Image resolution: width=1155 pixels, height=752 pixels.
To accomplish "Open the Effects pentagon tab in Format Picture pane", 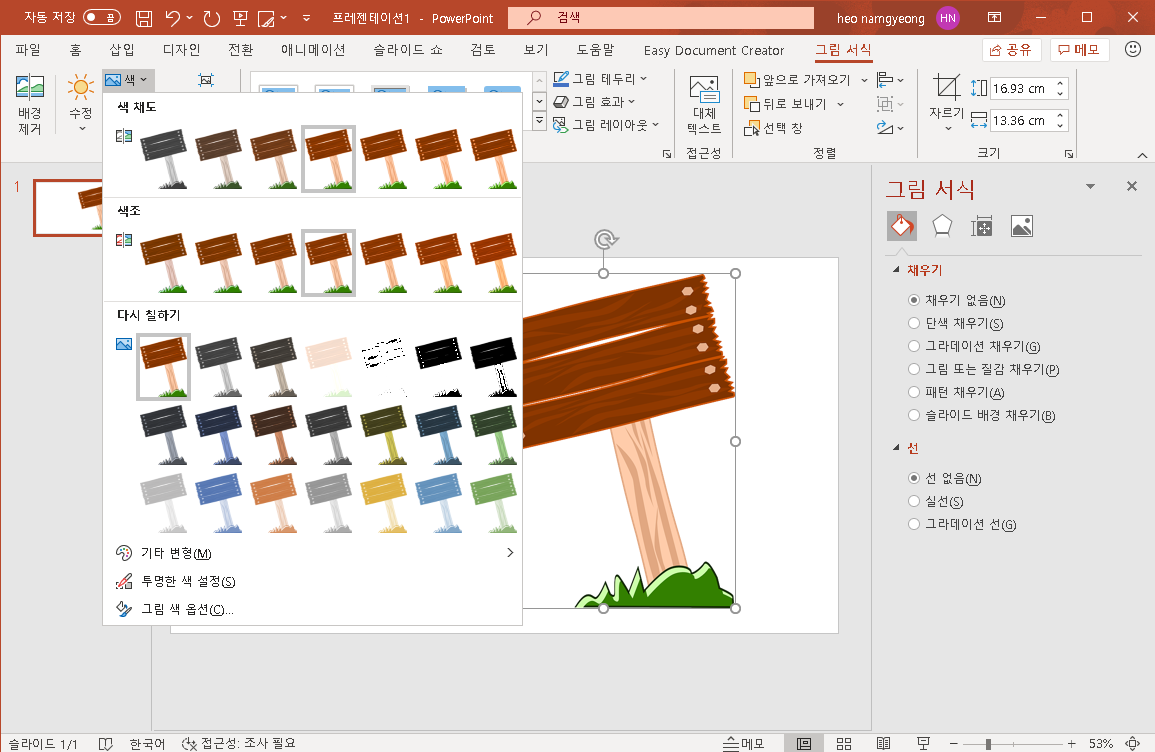I will pyautogui.click(x=942, y=226).
